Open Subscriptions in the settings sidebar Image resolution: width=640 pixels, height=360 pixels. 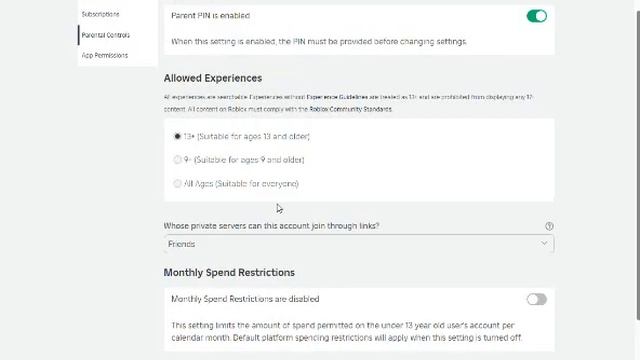coord(100,14)
